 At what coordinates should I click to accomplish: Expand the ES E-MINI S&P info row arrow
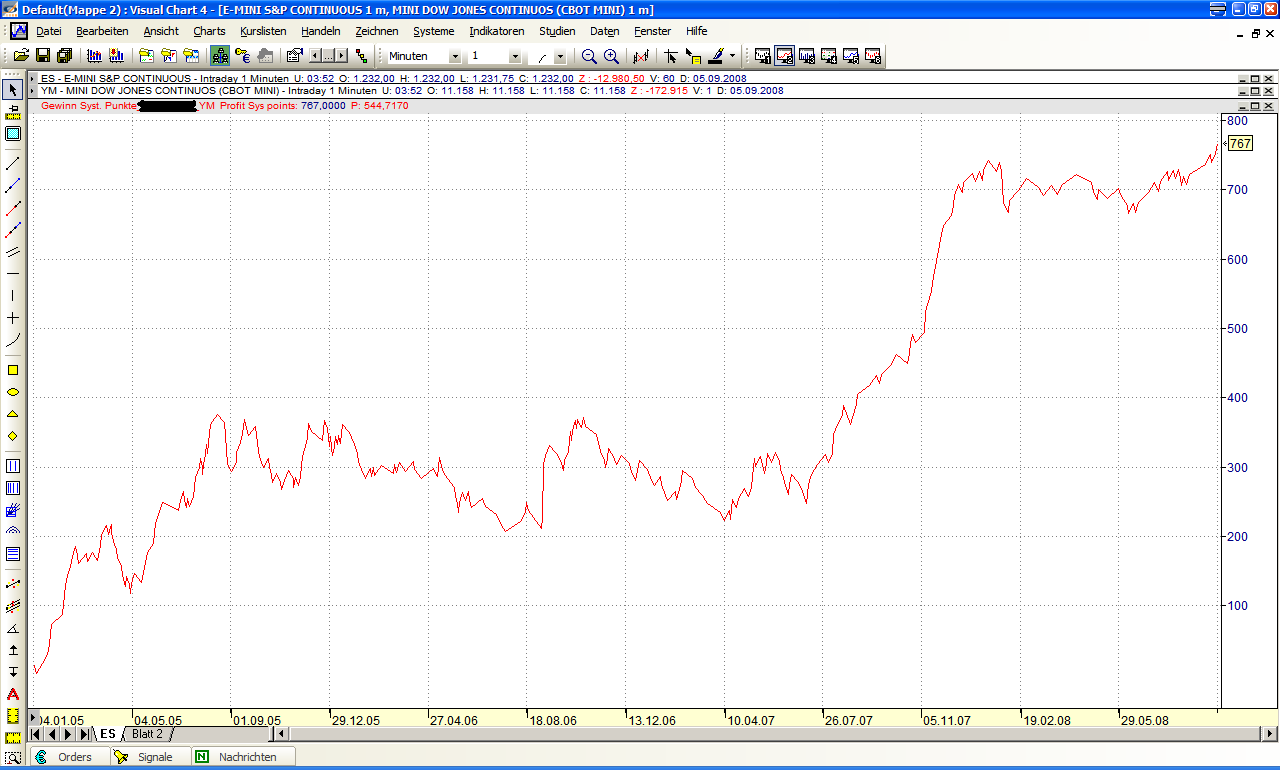pos(34,78)
